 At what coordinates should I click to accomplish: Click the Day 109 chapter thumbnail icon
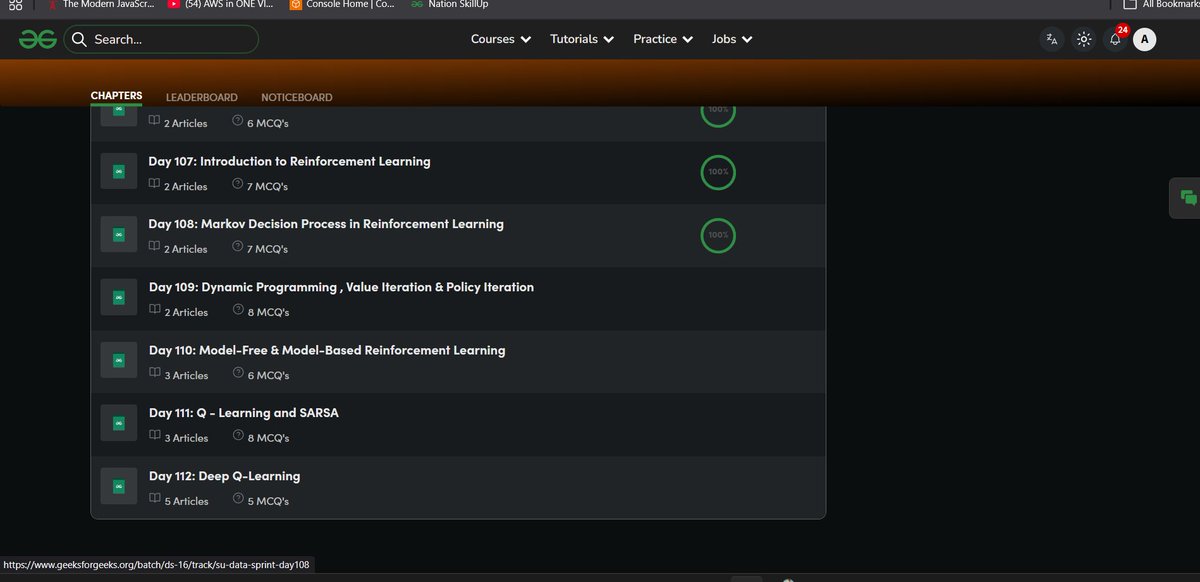pos(118,298)
